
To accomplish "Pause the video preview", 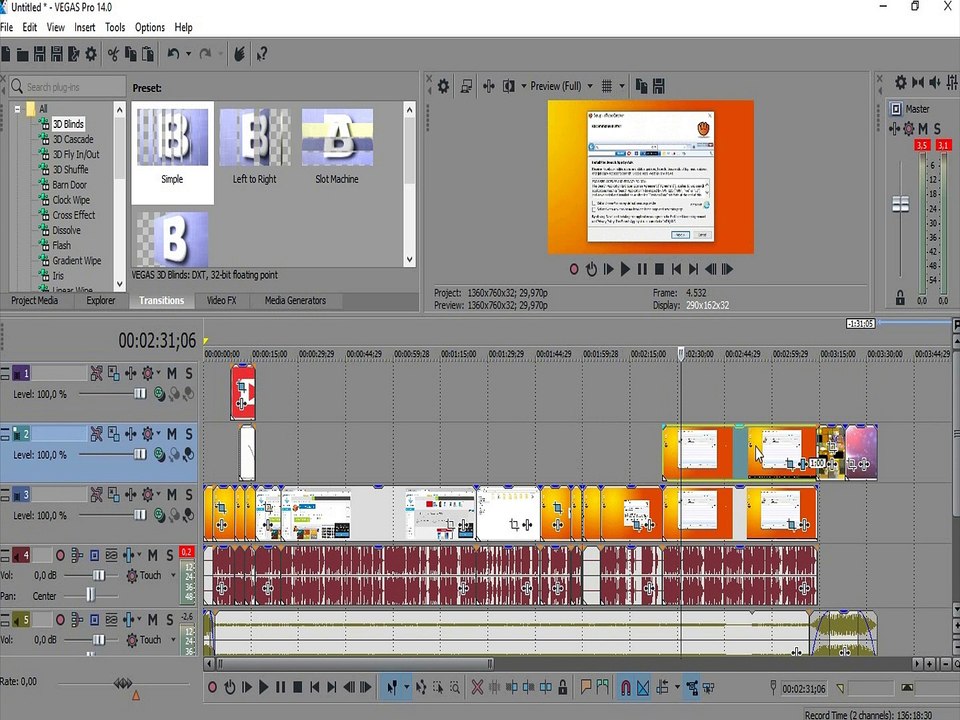I will [x=642, y=269].
